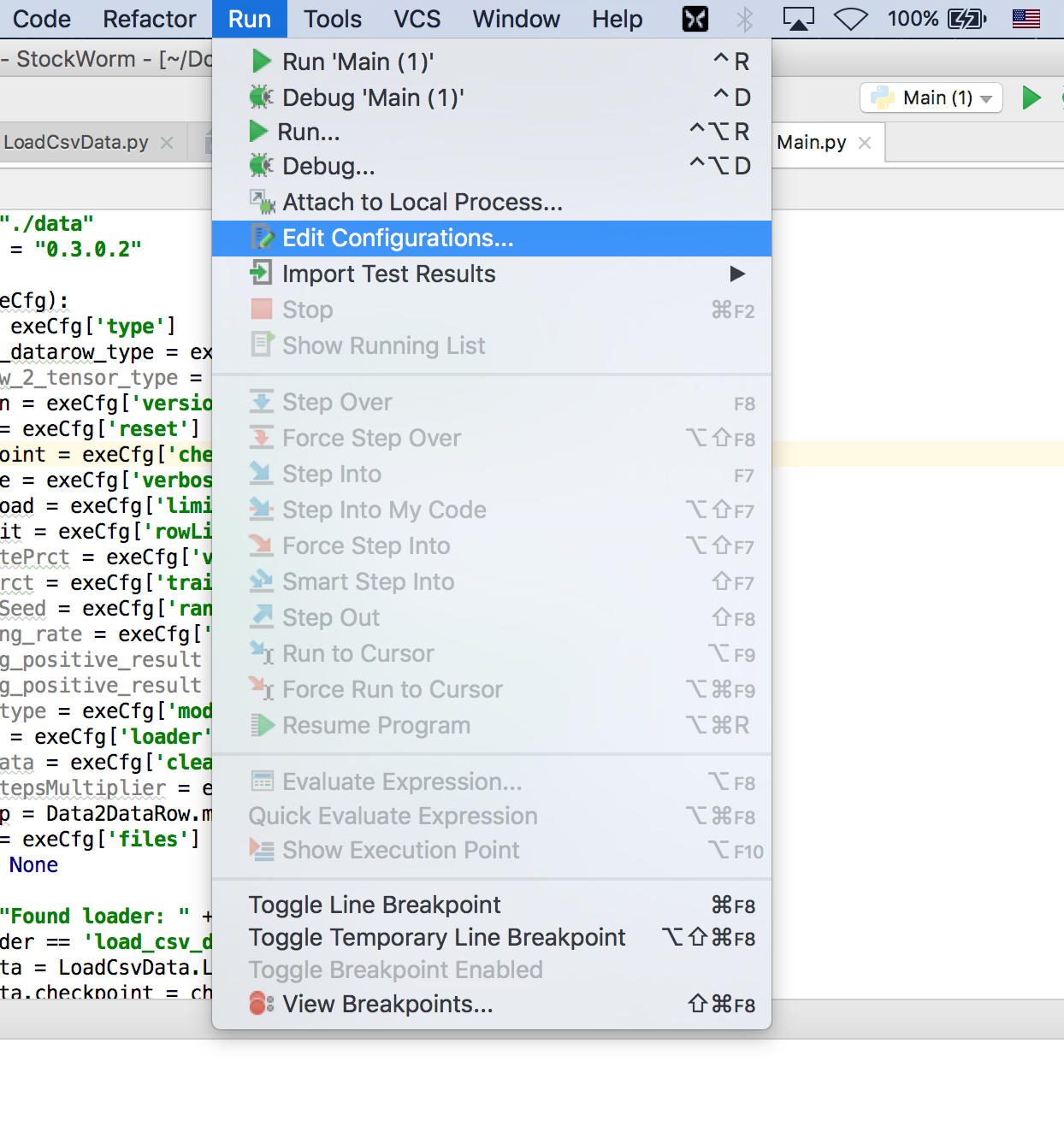
Task: Click the Wi-Fi status icon
Action: (x=850, y=19)
